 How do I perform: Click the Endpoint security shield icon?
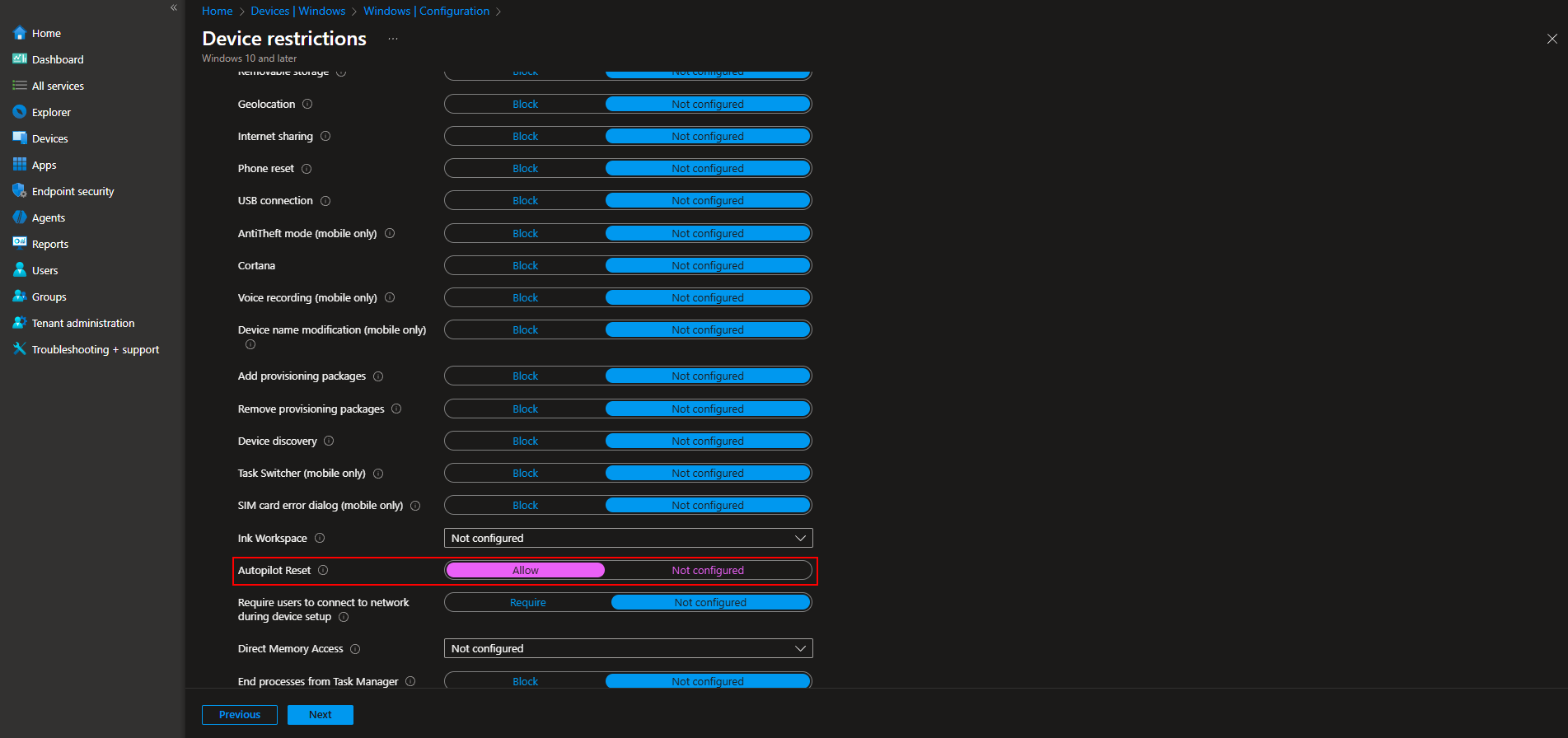[x=20, y=191]
